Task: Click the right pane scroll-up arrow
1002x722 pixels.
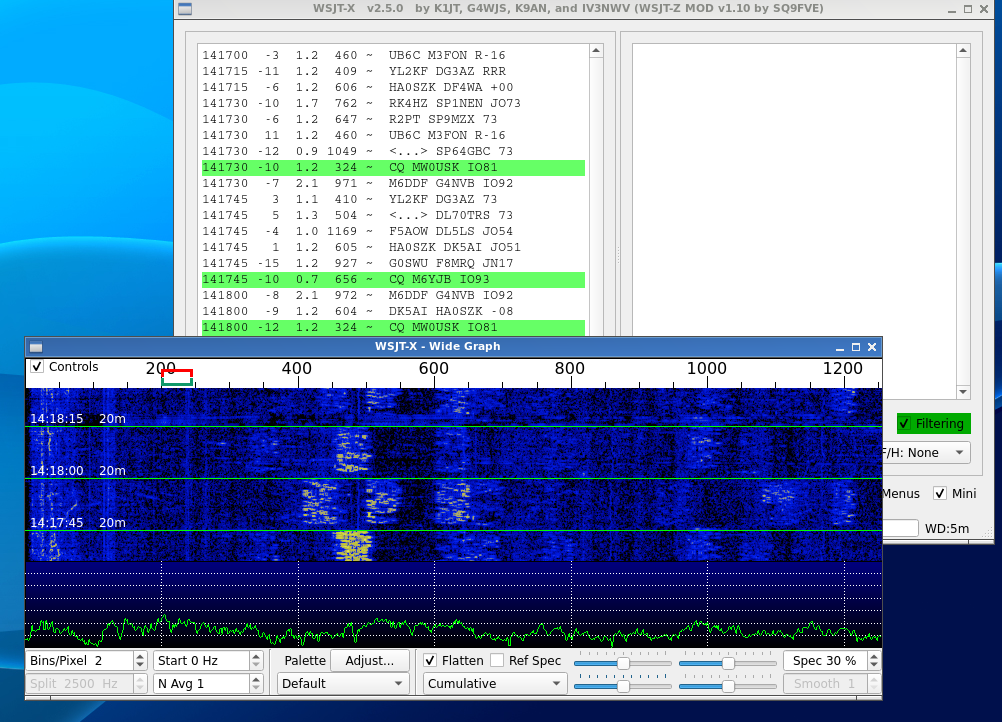Action: 963,50
